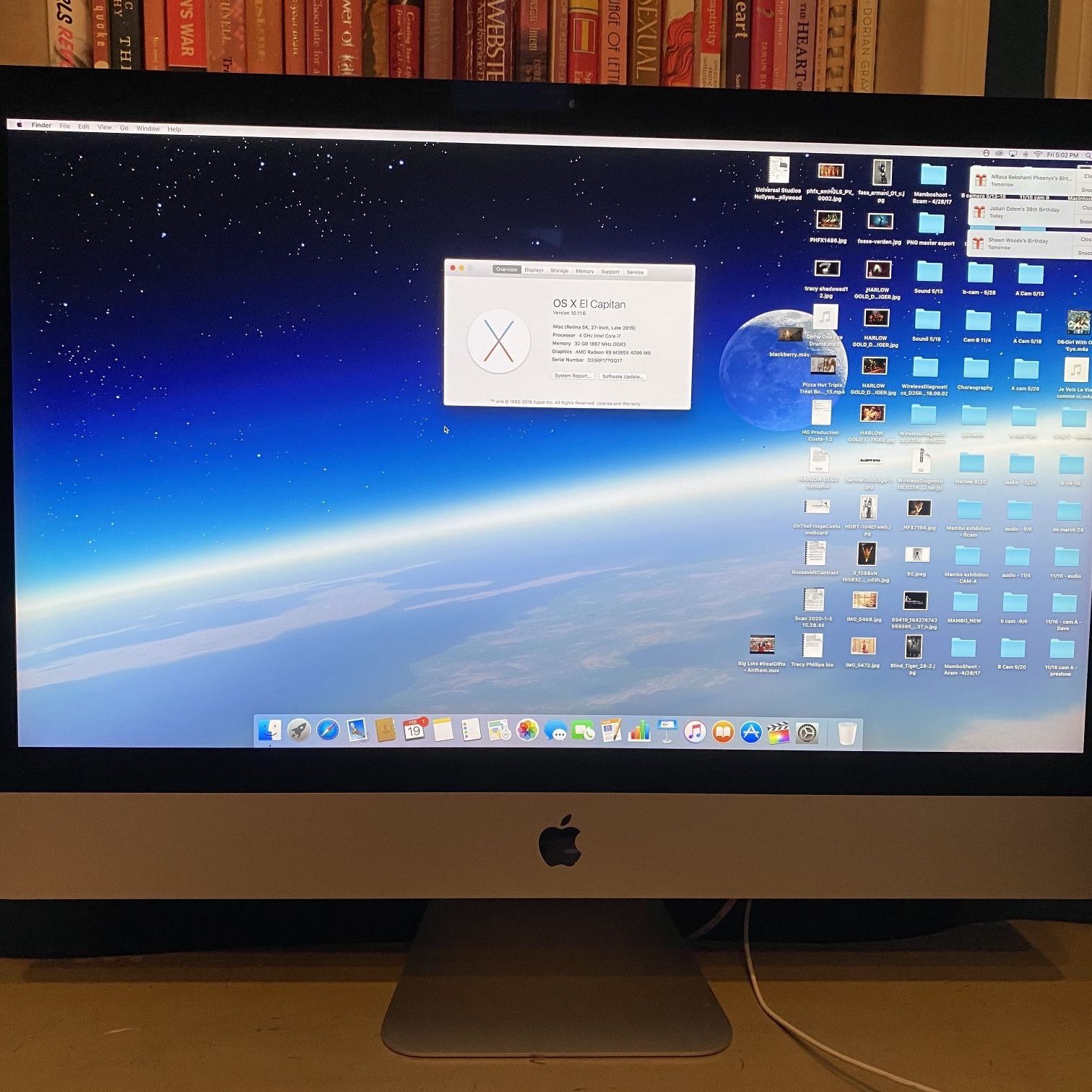Open Pages icon in Dock
The height and width of the screenshot is (1092, 1092).
pyautogui.click(x=611, y=732)
